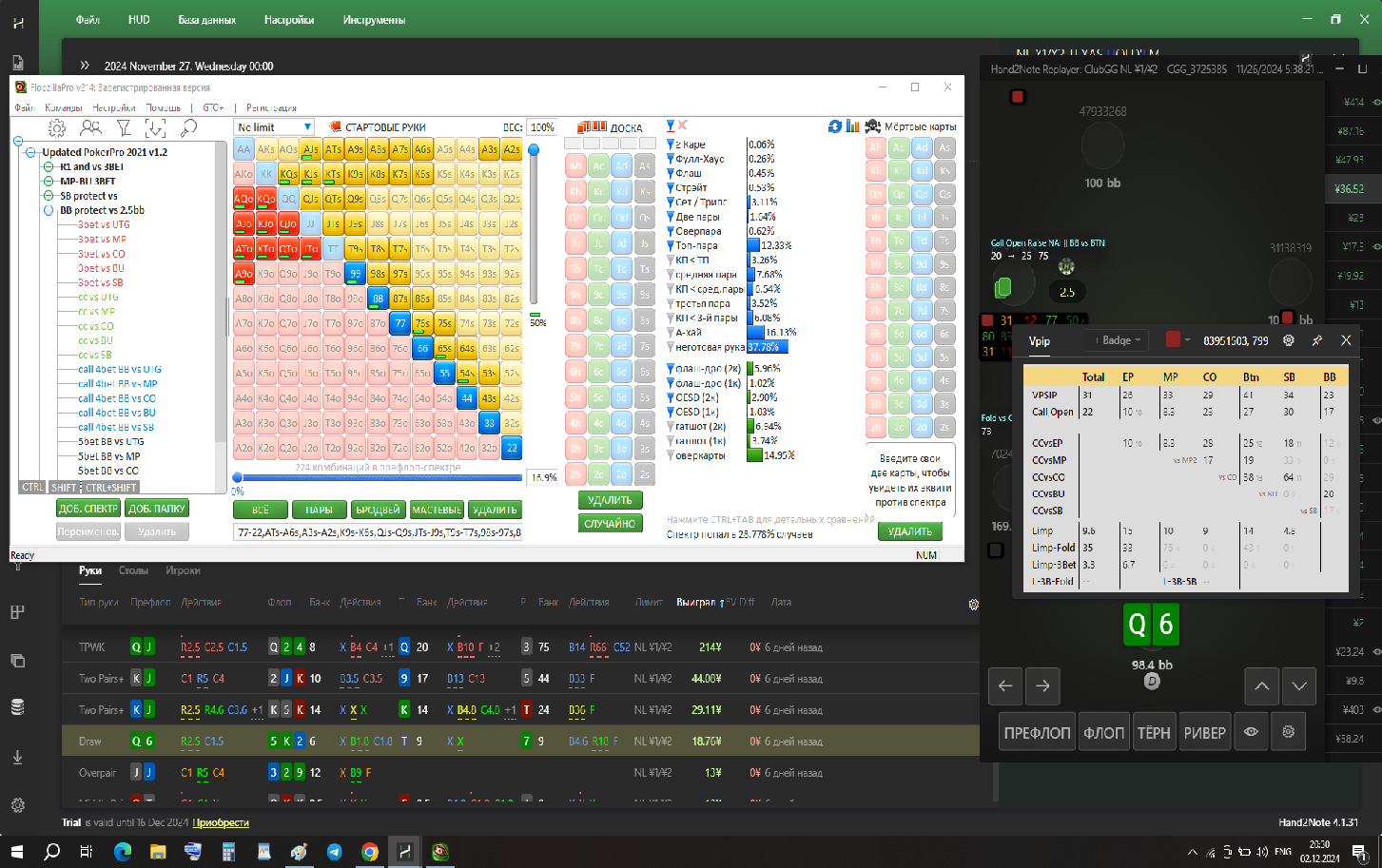Toggle the гатшот (2к) filter funnel
The width and height of the screenshot is (1382, 868).
671,426
